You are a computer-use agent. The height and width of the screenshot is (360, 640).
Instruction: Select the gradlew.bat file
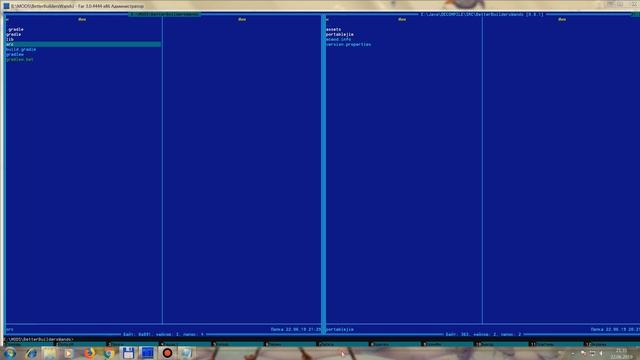click(x=20, y=60)
